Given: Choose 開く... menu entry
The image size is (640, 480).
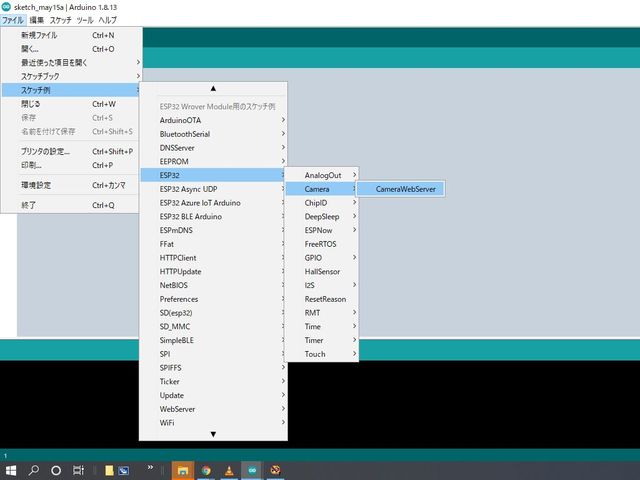Looking at the screenshot, I should click(71, 49).
